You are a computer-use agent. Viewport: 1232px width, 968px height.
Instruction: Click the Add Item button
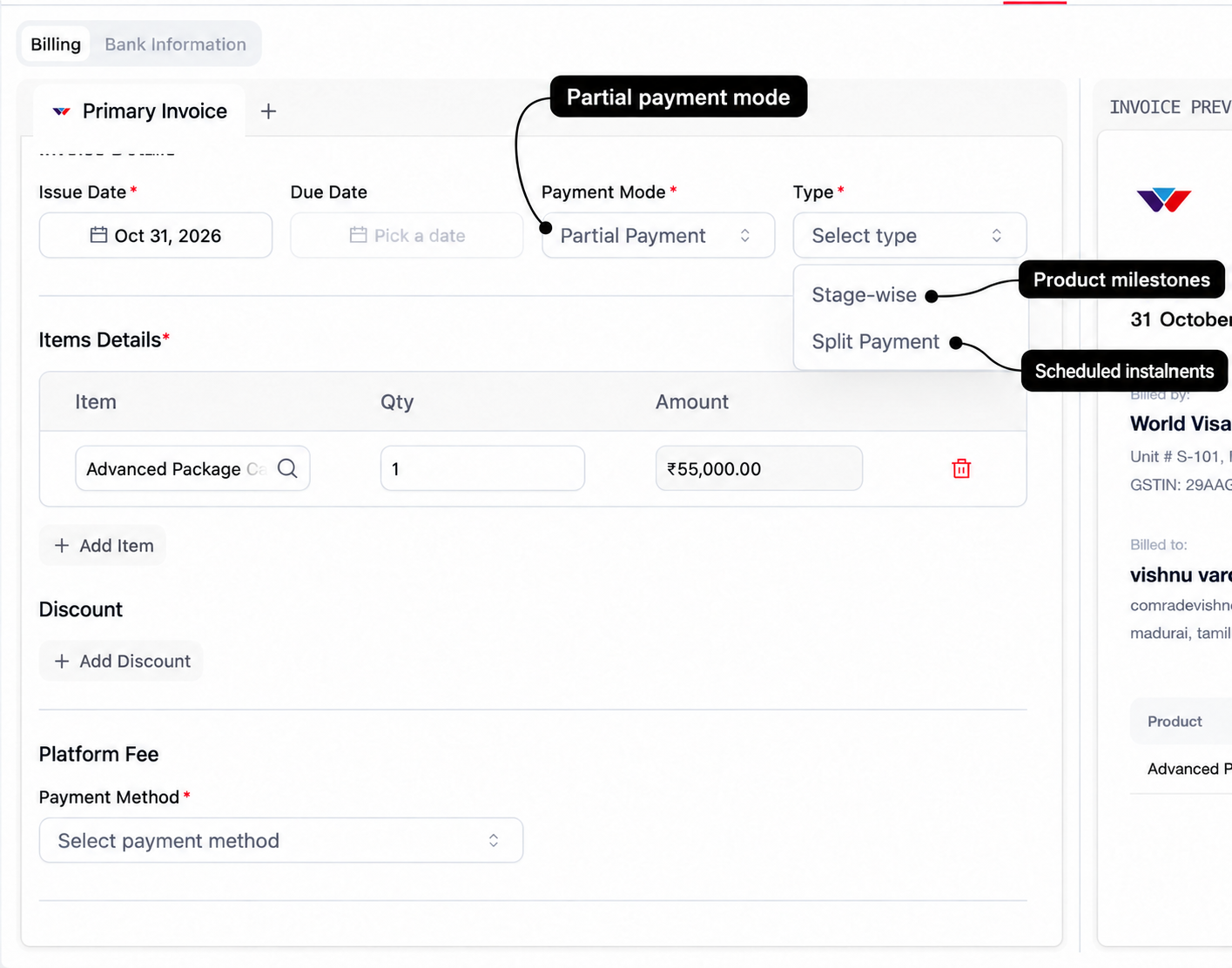coord(103,546)
